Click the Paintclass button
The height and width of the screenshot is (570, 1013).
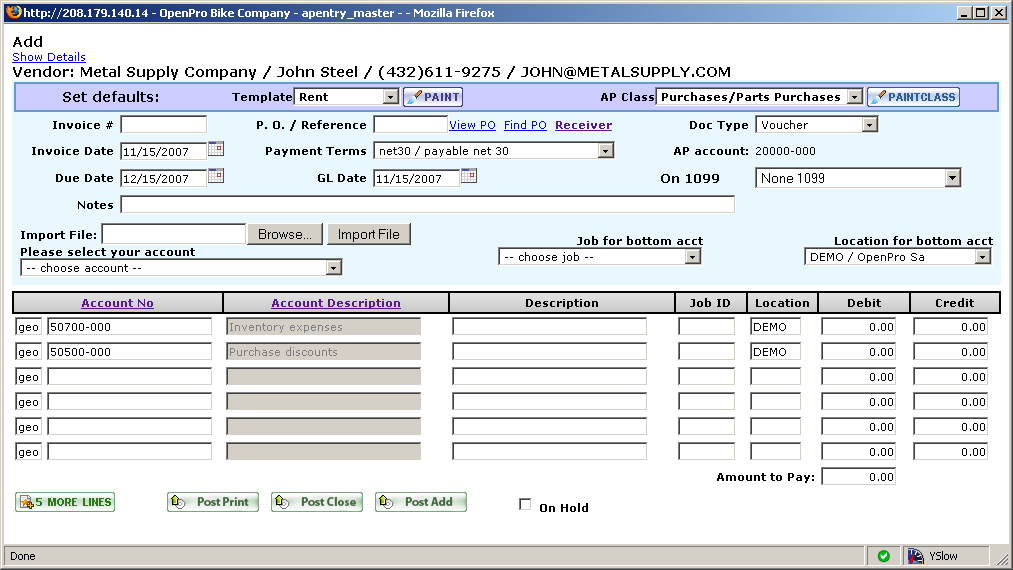pyautogui.click(x=913, y=97)
